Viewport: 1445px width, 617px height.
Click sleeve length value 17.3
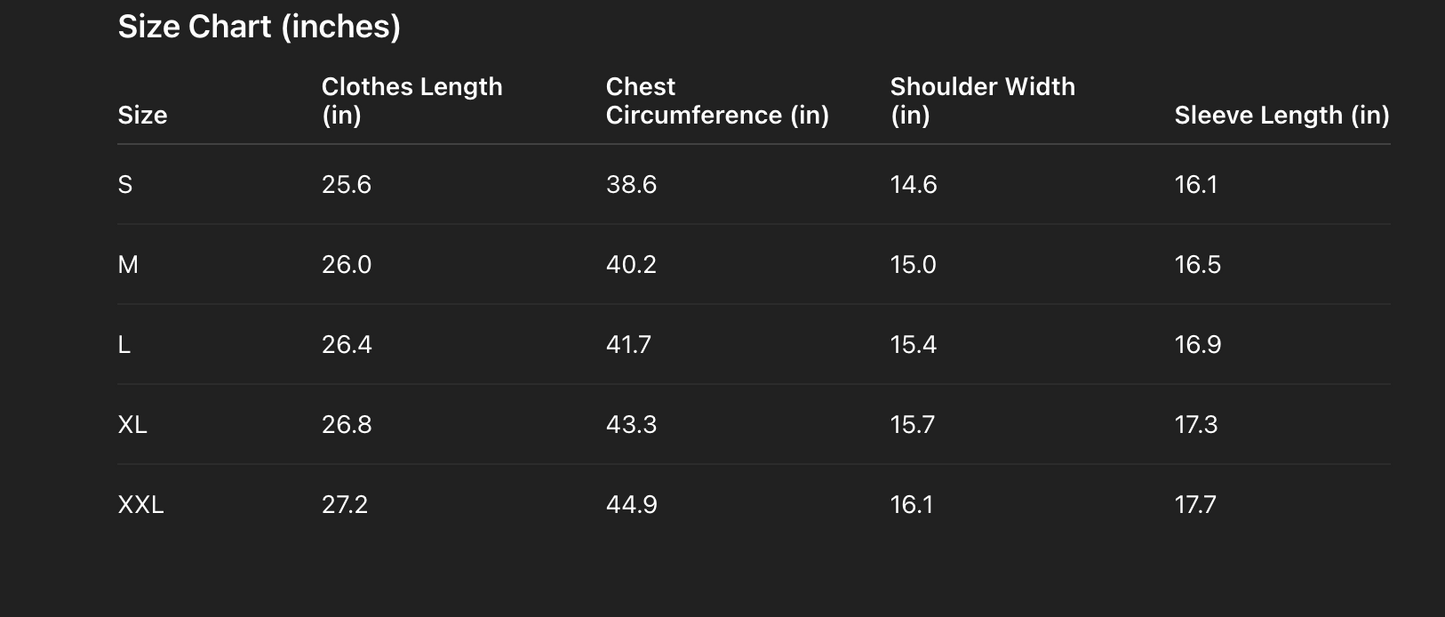tap(1196, 425)
